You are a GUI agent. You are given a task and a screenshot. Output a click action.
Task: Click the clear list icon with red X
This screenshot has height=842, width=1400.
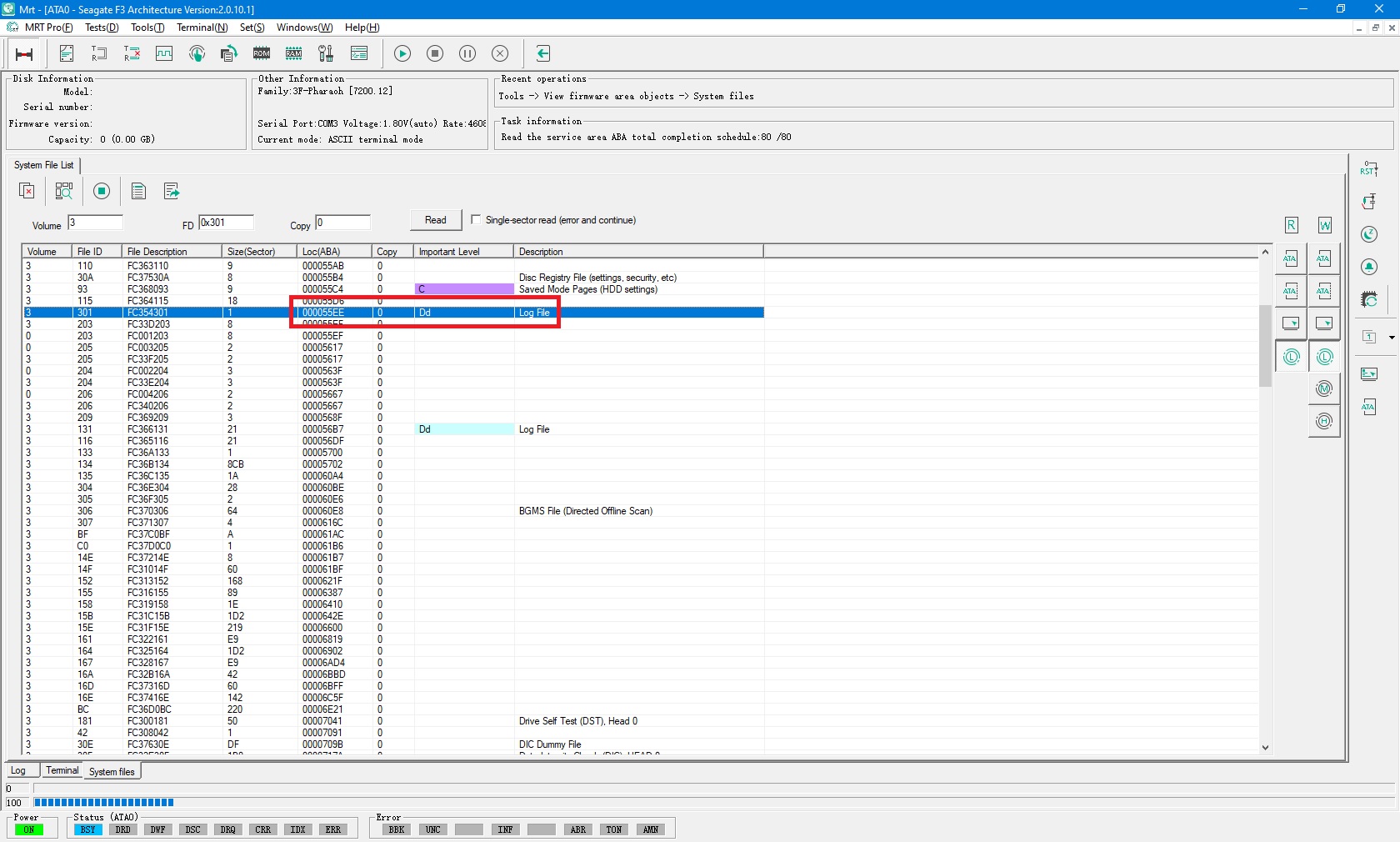click(27, 191)
